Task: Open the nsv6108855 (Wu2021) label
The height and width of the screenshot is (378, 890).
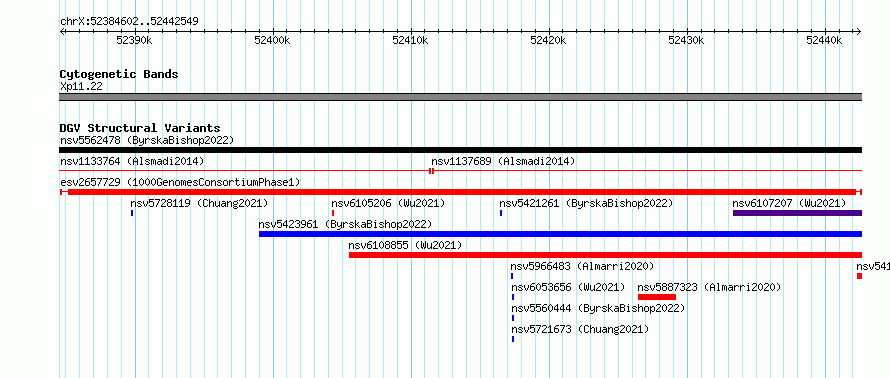Action: point(405,245)
